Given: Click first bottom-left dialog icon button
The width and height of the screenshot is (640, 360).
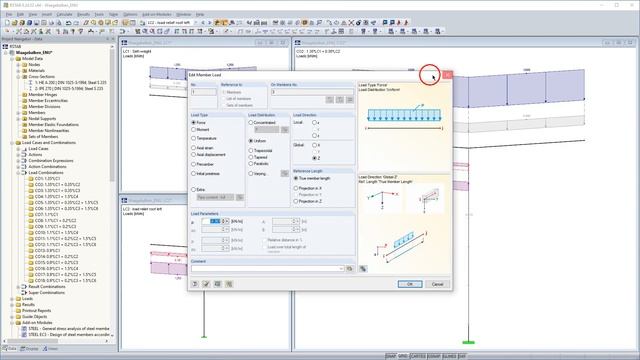Looking at the screenshot, I should 195,284.
